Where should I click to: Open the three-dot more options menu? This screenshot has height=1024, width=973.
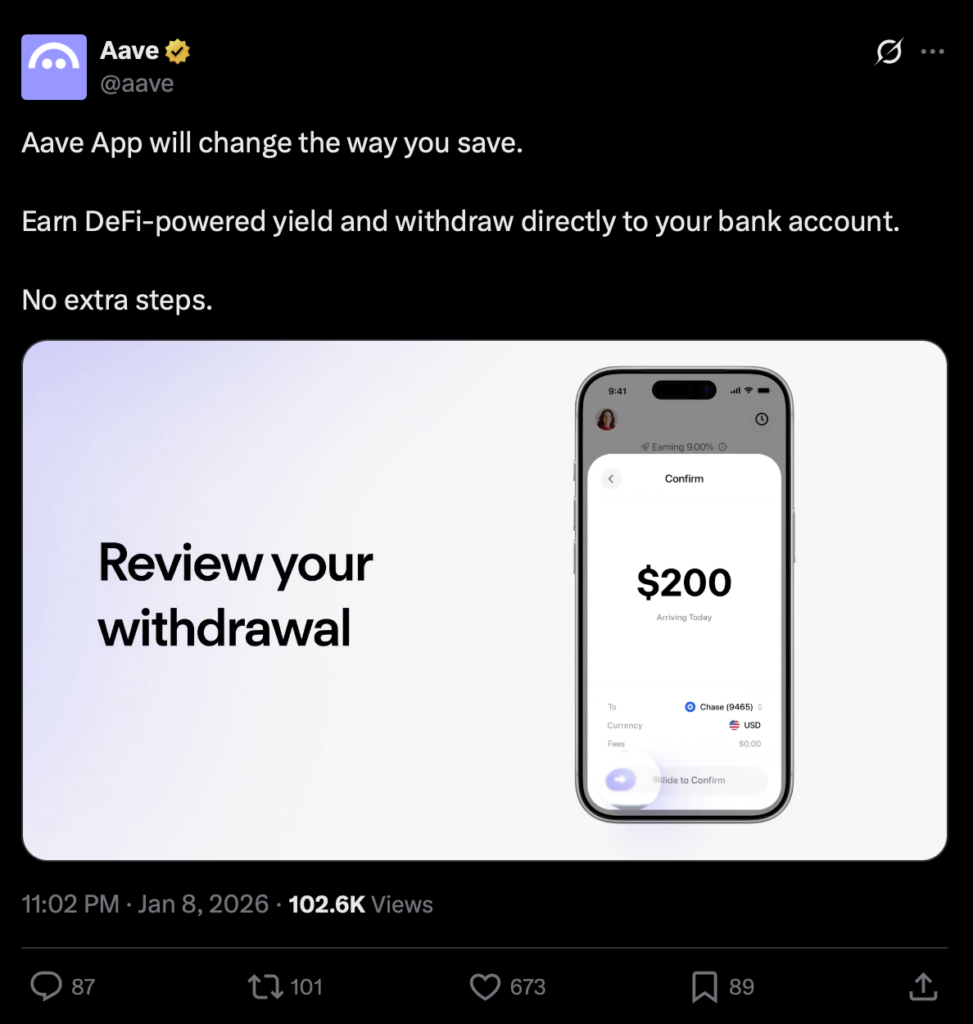(x=932, y=52)
